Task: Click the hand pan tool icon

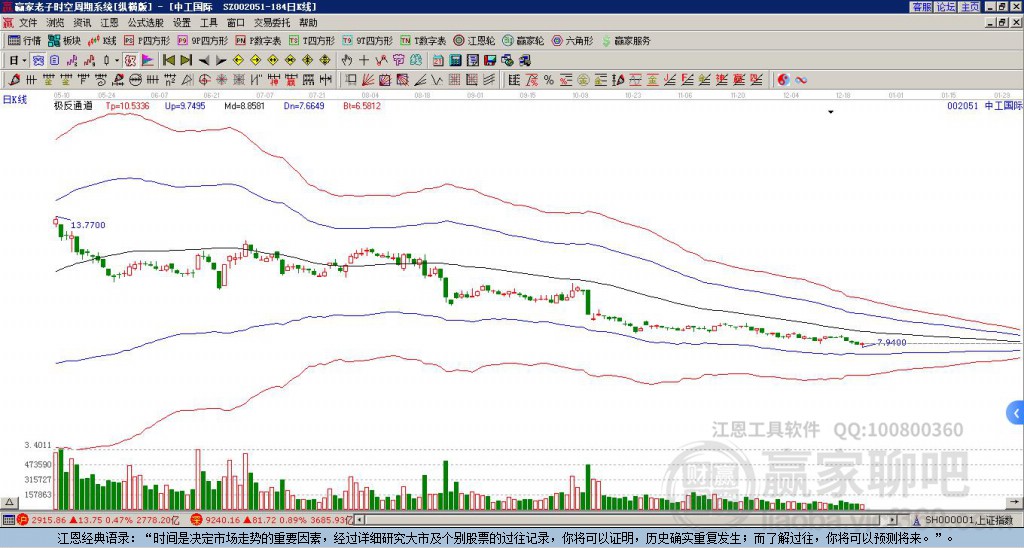Action: (346, 61)
